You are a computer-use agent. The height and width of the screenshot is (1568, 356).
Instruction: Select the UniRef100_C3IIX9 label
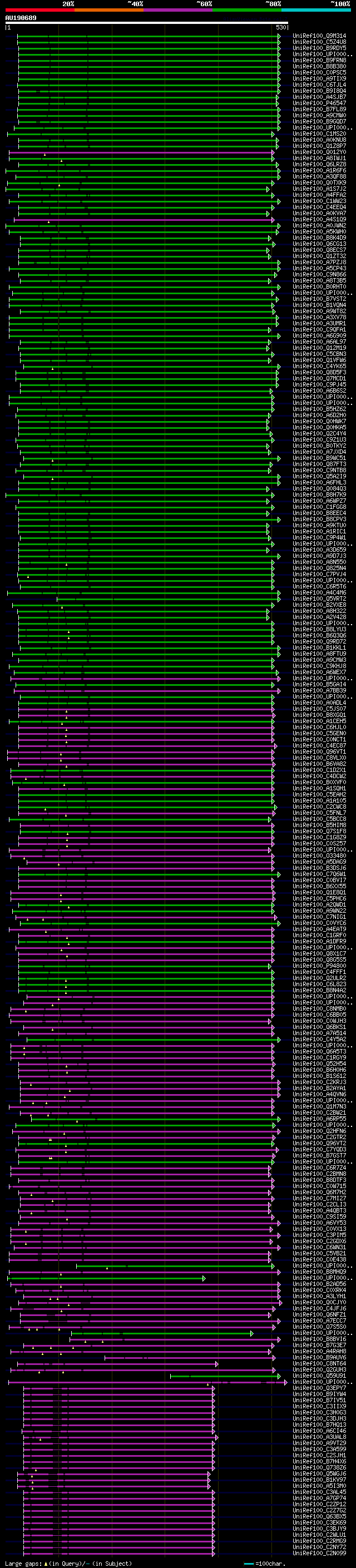click(319, 1406)
